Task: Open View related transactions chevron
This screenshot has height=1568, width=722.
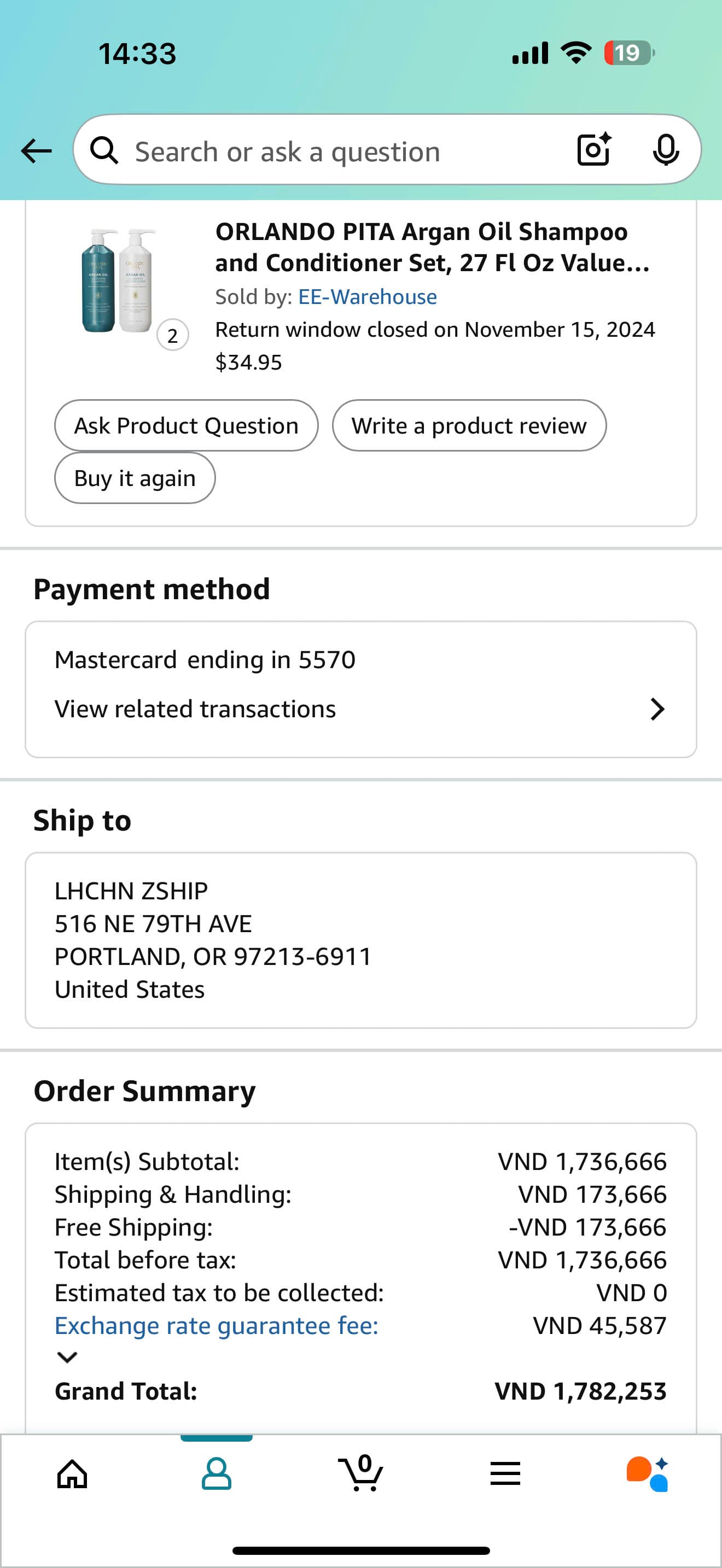Action: [x=657, y=709]
